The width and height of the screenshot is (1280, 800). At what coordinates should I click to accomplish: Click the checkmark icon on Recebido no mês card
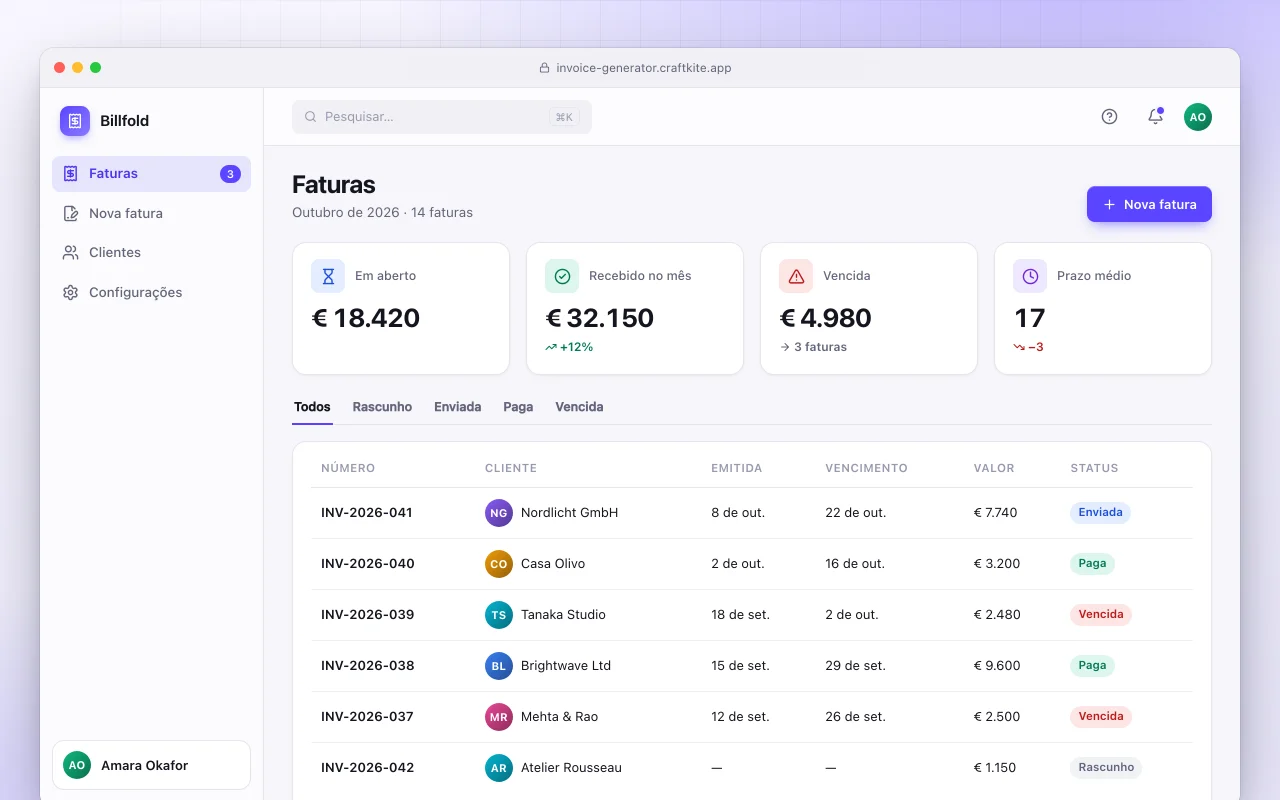point(562,276)
